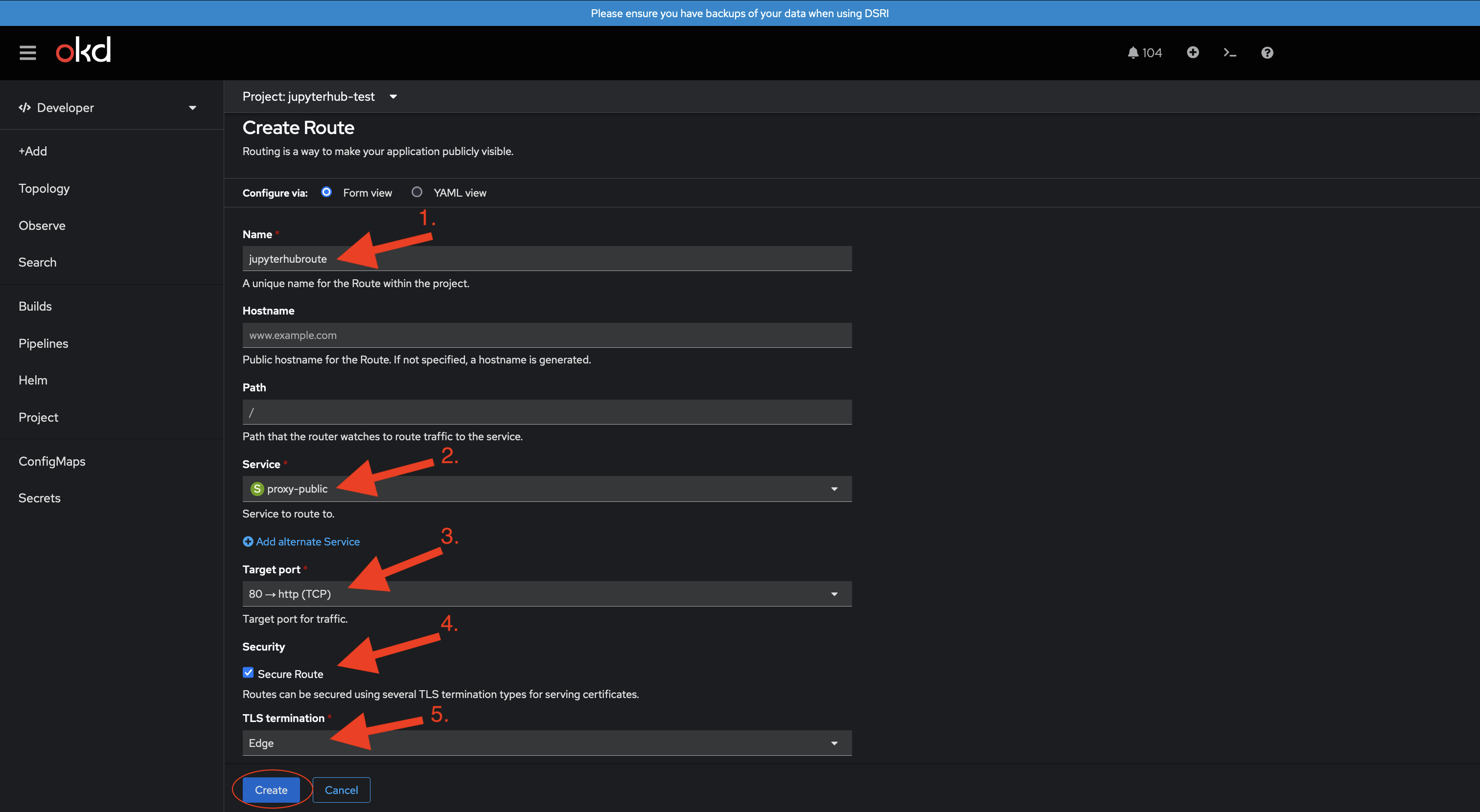Click the 'Security' section label
The height and width of the screenshot is (812, 1480).
point(264,647)
